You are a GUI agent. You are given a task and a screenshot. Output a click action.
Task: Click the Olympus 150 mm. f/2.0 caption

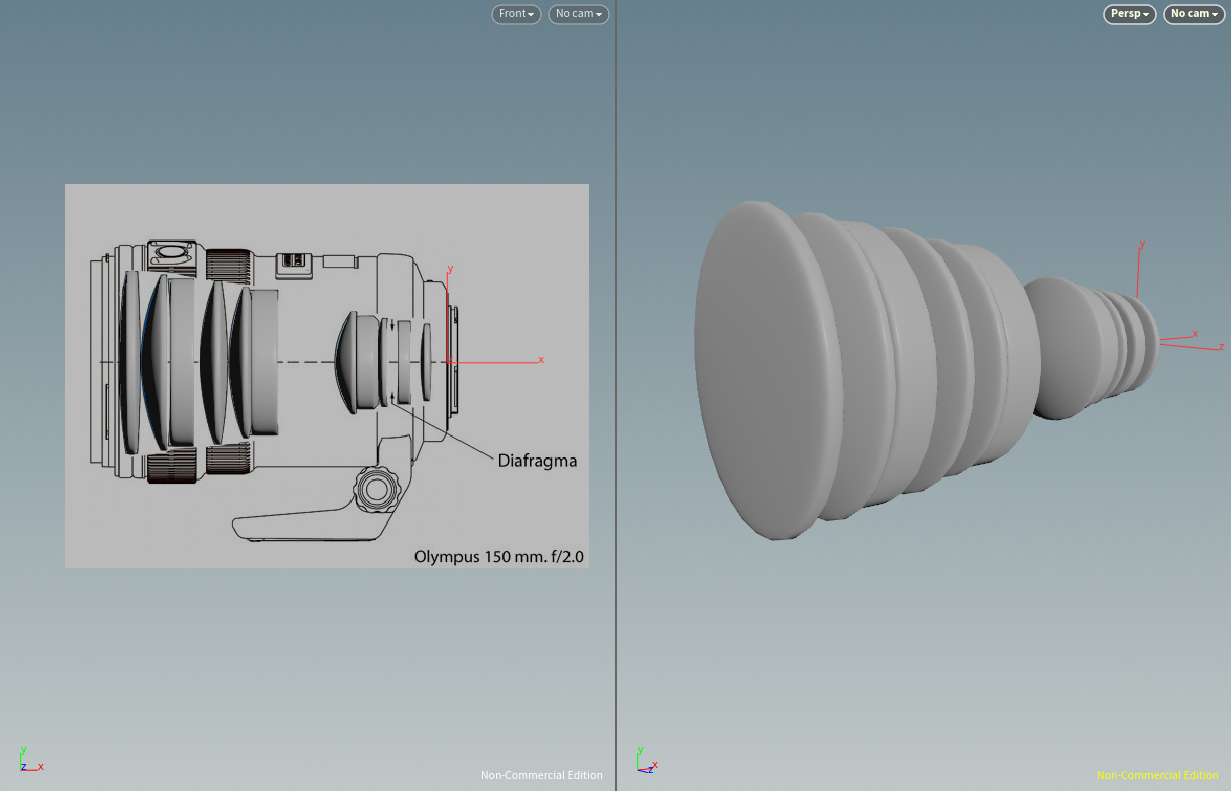coord(499,556)
